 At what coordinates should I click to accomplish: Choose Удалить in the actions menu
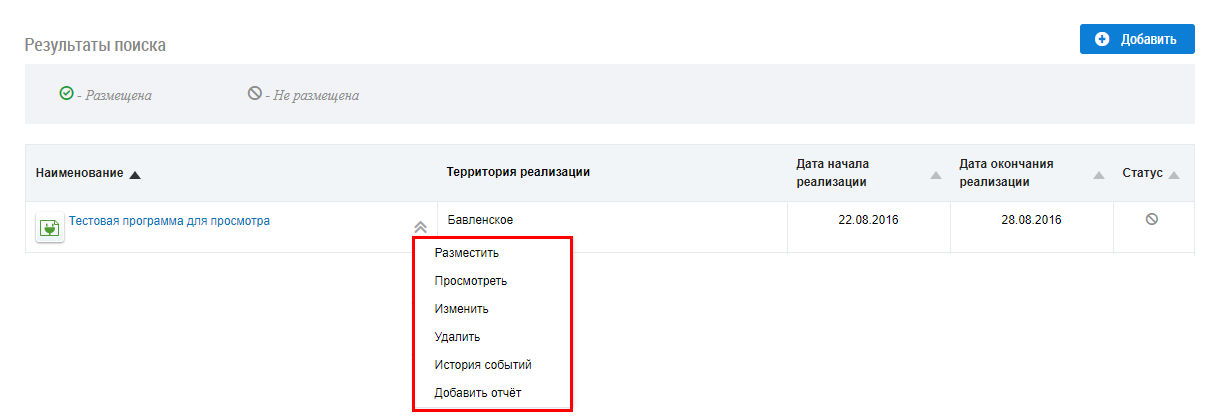pos(457,337)
